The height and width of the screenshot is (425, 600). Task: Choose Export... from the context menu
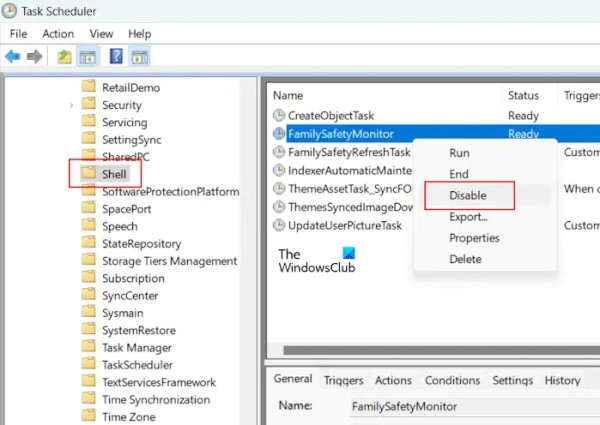485,217
